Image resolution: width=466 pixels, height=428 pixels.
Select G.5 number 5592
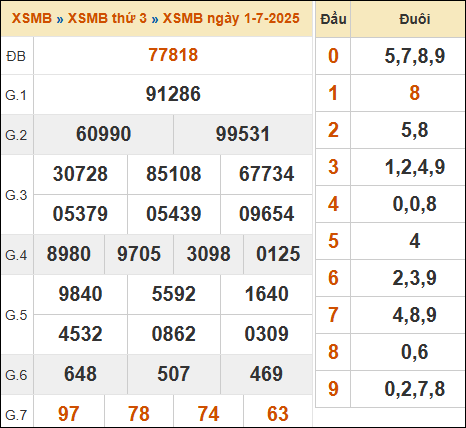(x=174, y=294)
